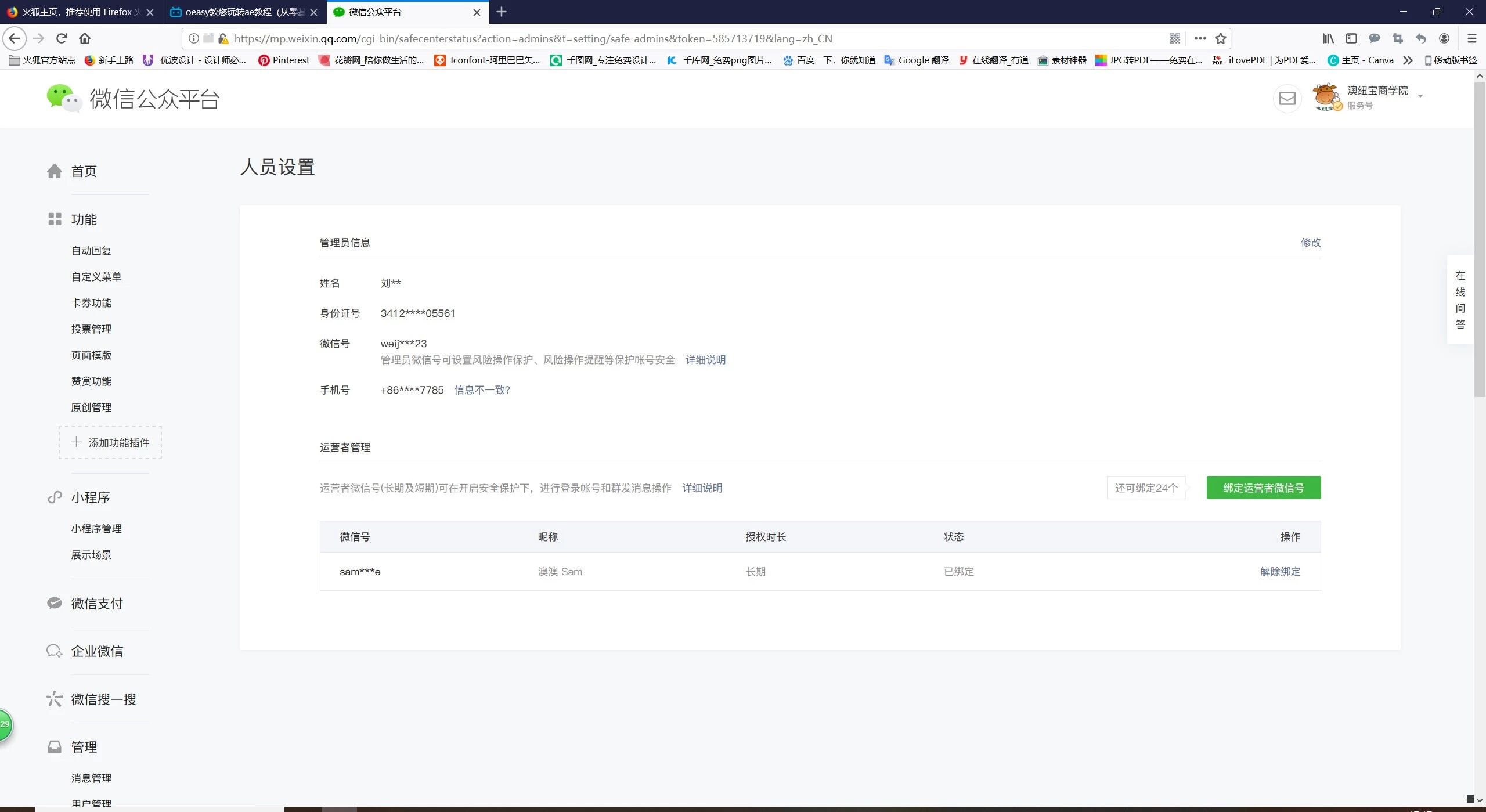Screen dimensions: 1486x812
Task: Open the Firefox hamburger application menu
Action: point(1471,38)
